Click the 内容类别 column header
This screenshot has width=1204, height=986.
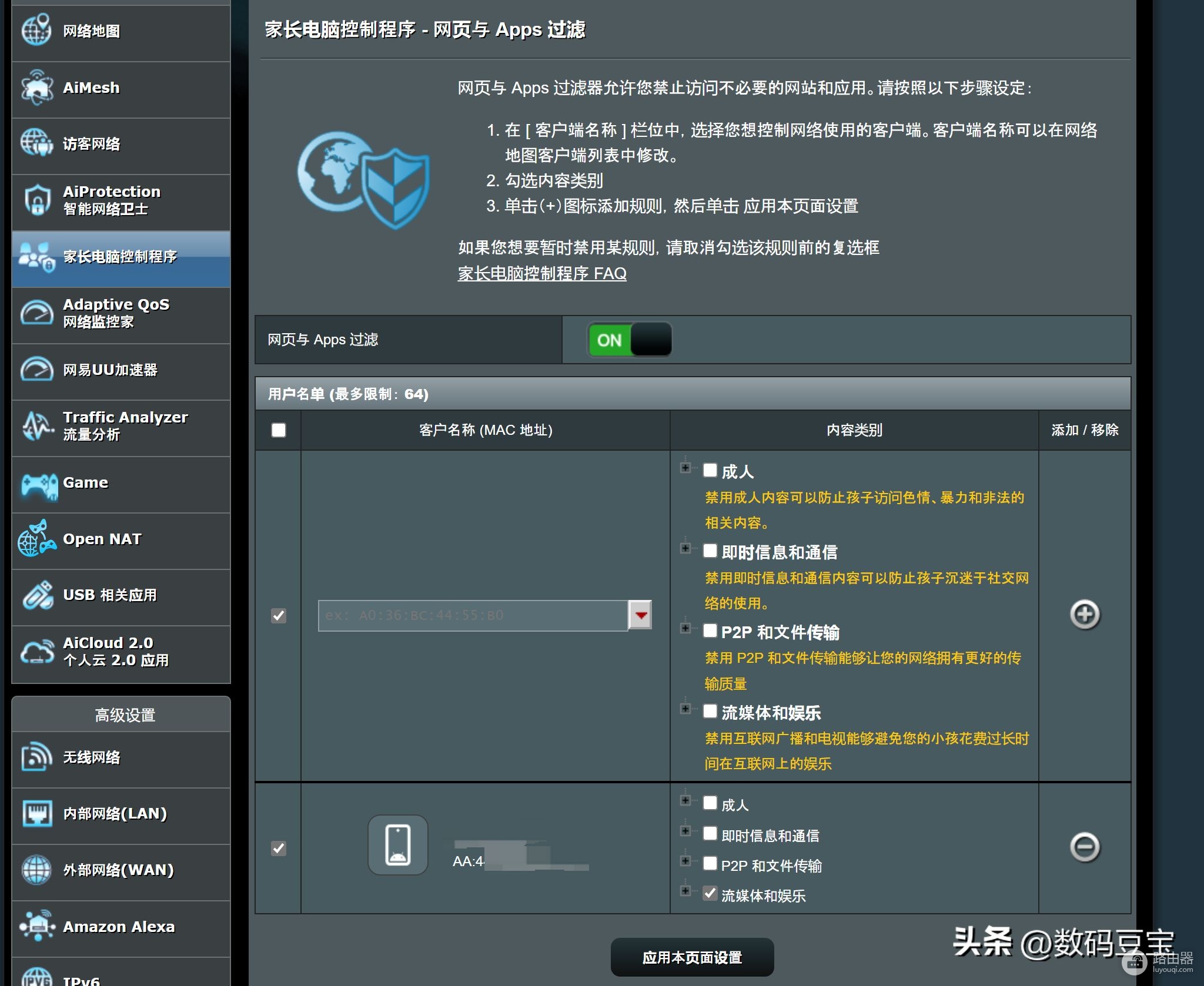point(854,430)
